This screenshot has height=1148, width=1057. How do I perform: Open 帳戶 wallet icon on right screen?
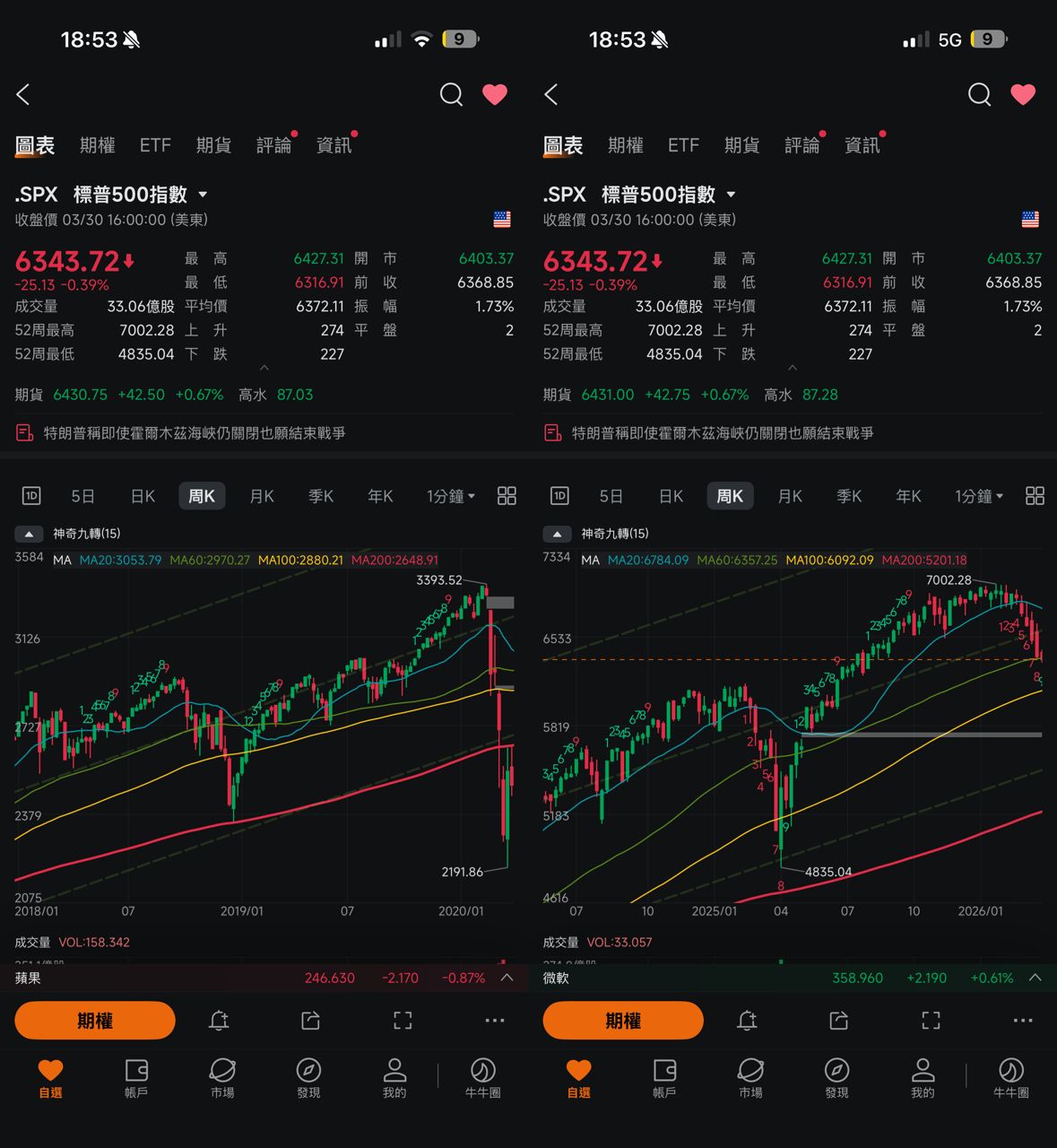[664, 1077]
